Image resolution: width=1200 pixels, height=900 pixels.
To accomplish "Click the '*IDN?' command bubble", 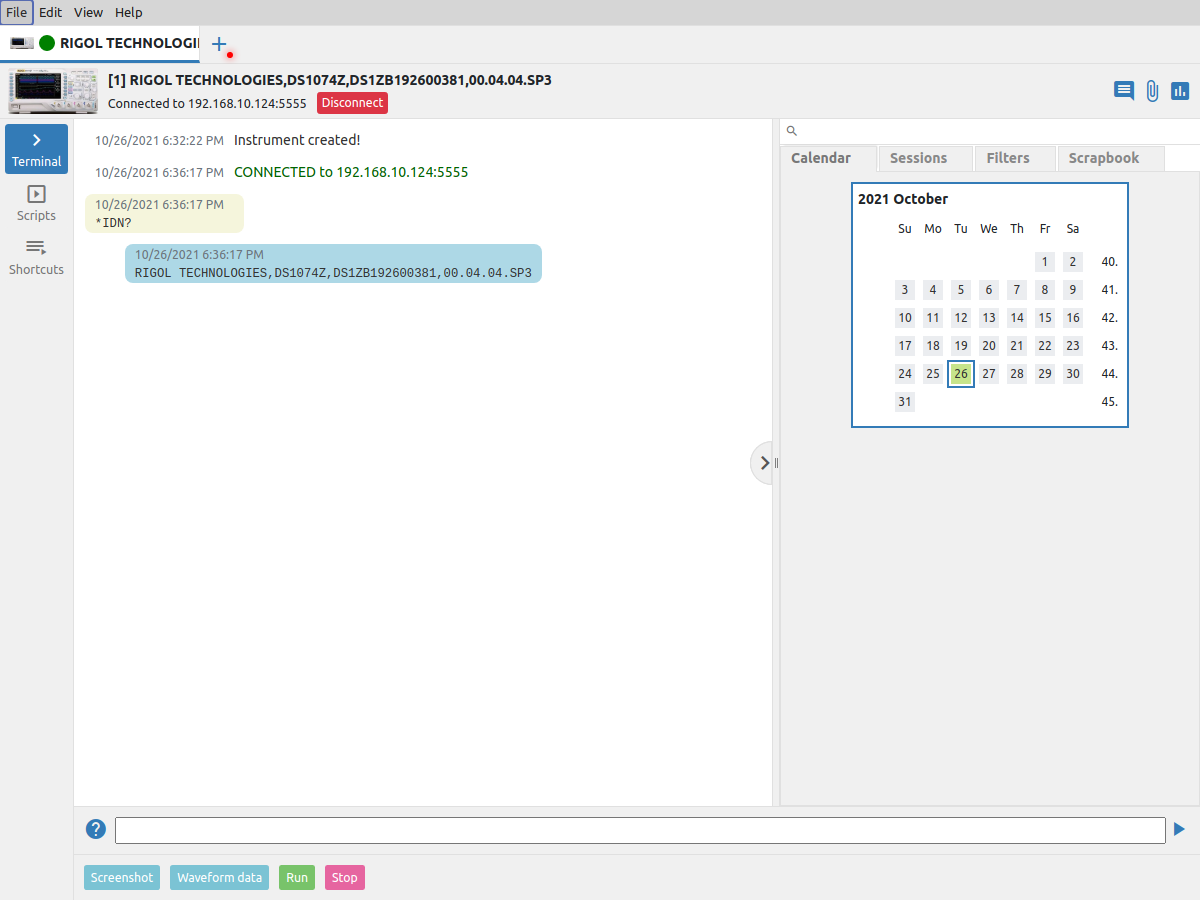I will (164, 213).
